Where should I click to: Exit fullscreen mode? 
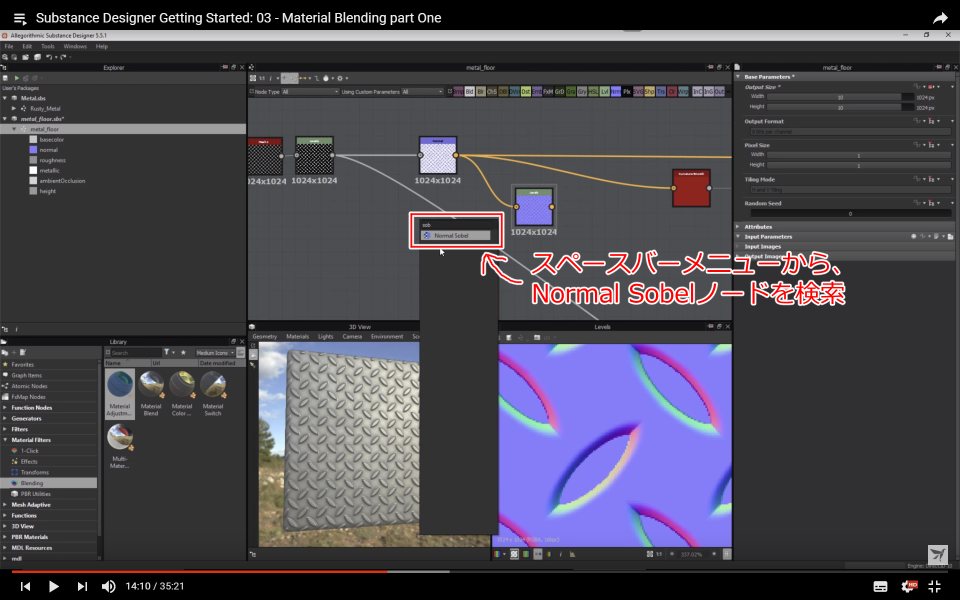pyautogui.click(x=934, y=586)
